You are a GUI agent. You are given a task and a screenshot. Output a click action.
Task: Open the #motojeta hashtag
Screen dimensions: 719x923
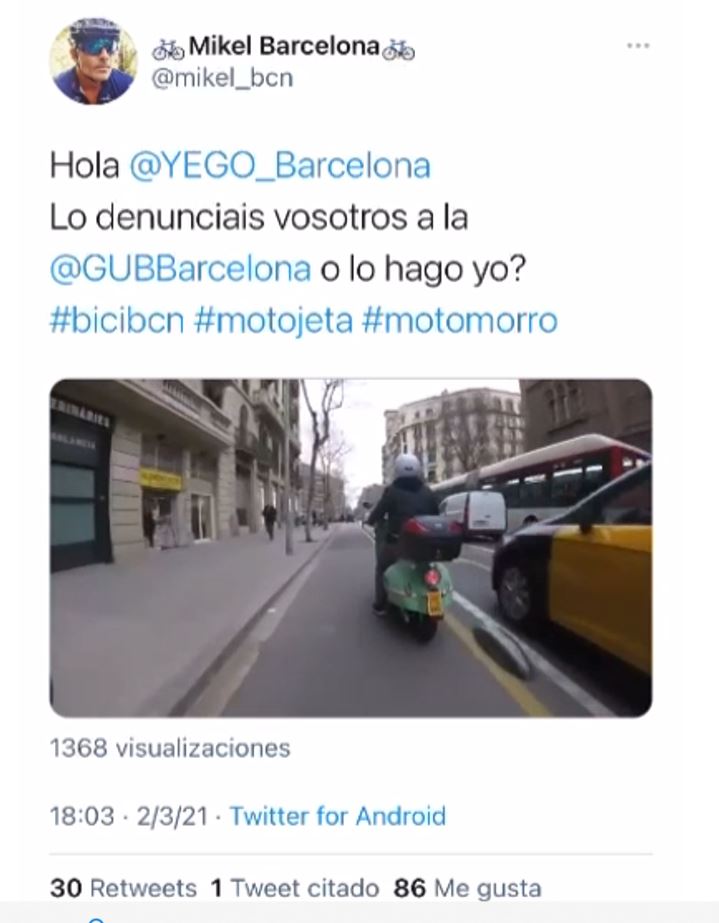pyautogui.click(x=273, y=321)
